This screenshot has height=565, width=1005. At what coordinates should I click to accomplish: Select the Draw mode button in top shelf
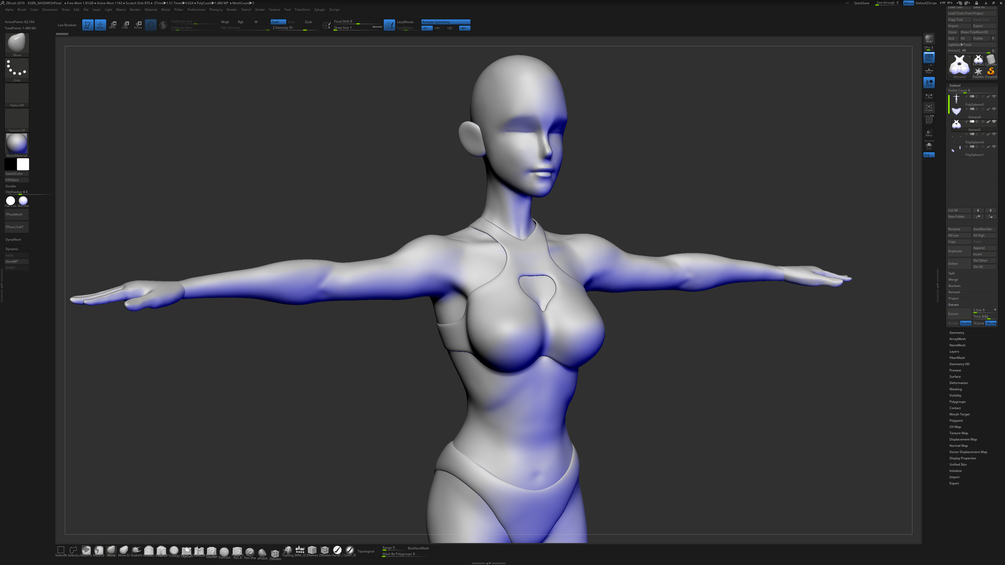click(x=101, y=25)
